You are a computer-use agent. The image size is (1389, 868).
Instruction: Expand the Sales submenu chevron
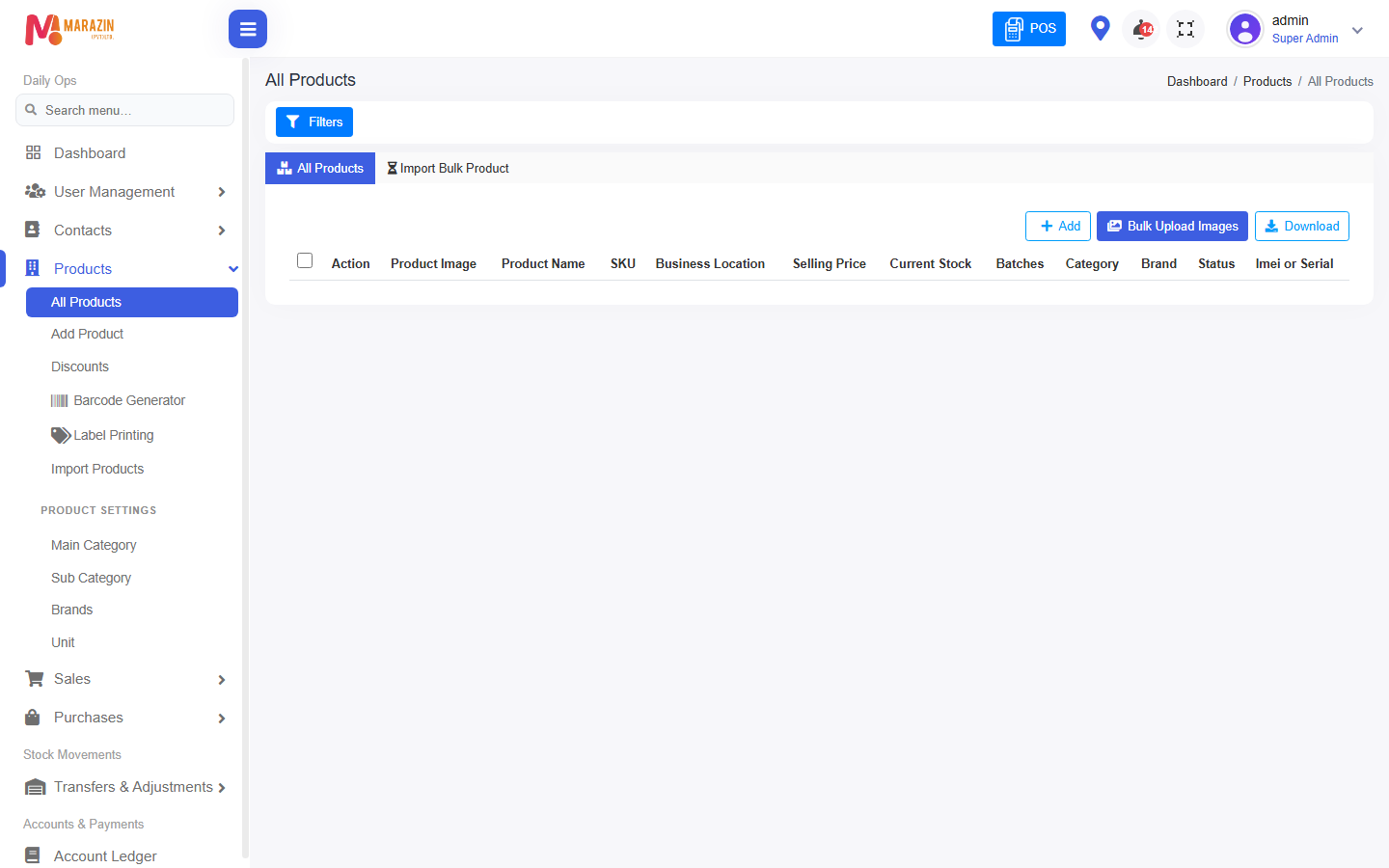click(222, 680)
